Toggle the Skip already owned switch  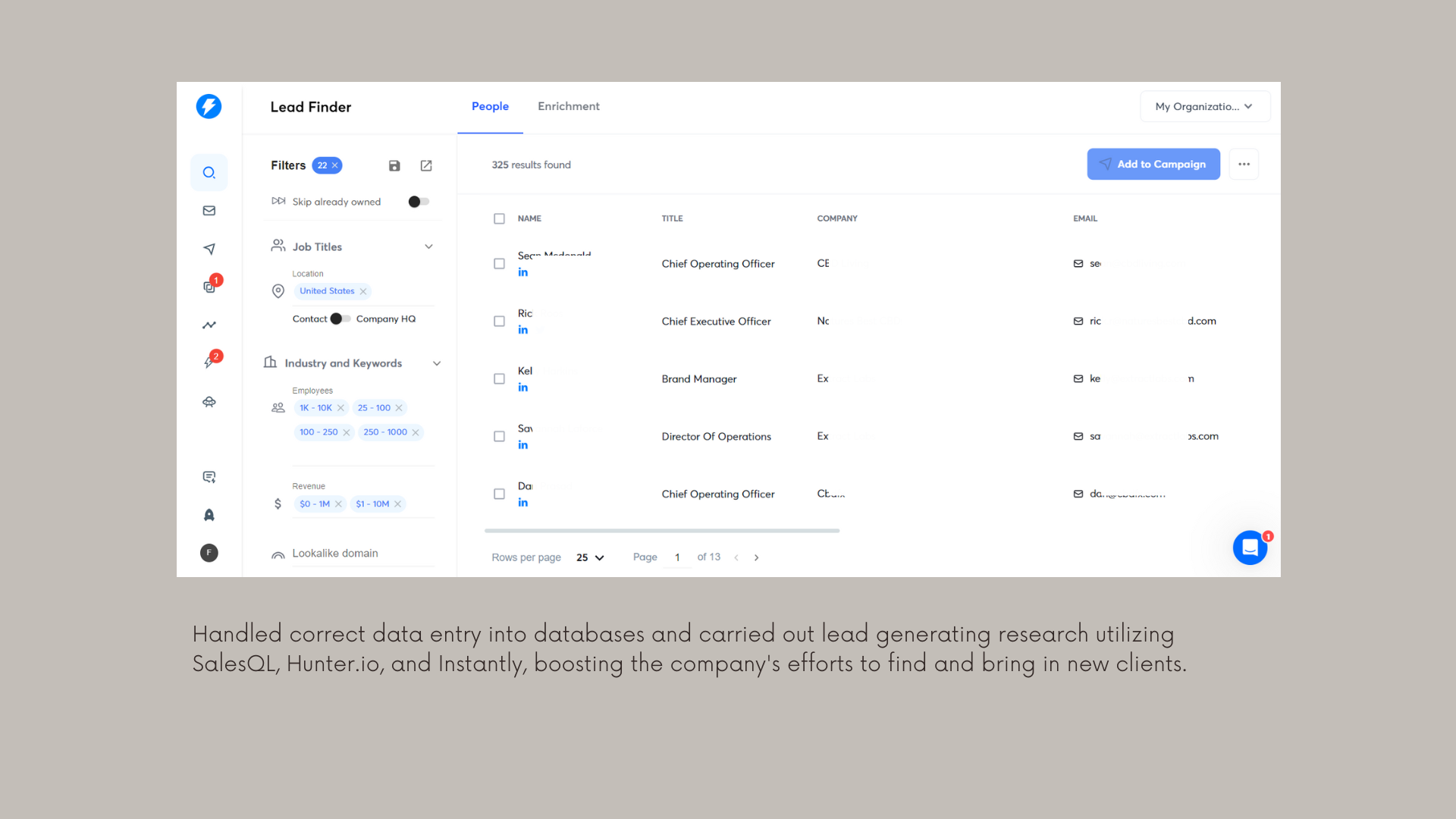pos(419,202)
